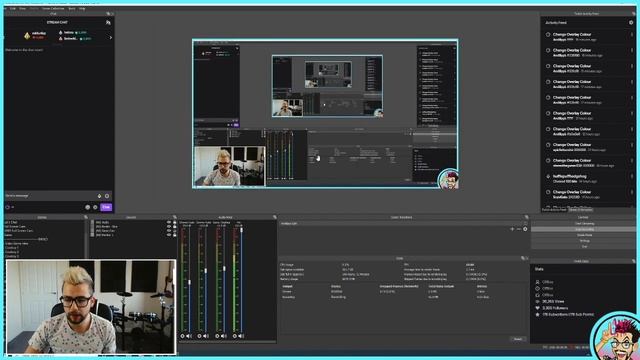Click the purple Chat send button
640x360 pixels.
point(106,207)
